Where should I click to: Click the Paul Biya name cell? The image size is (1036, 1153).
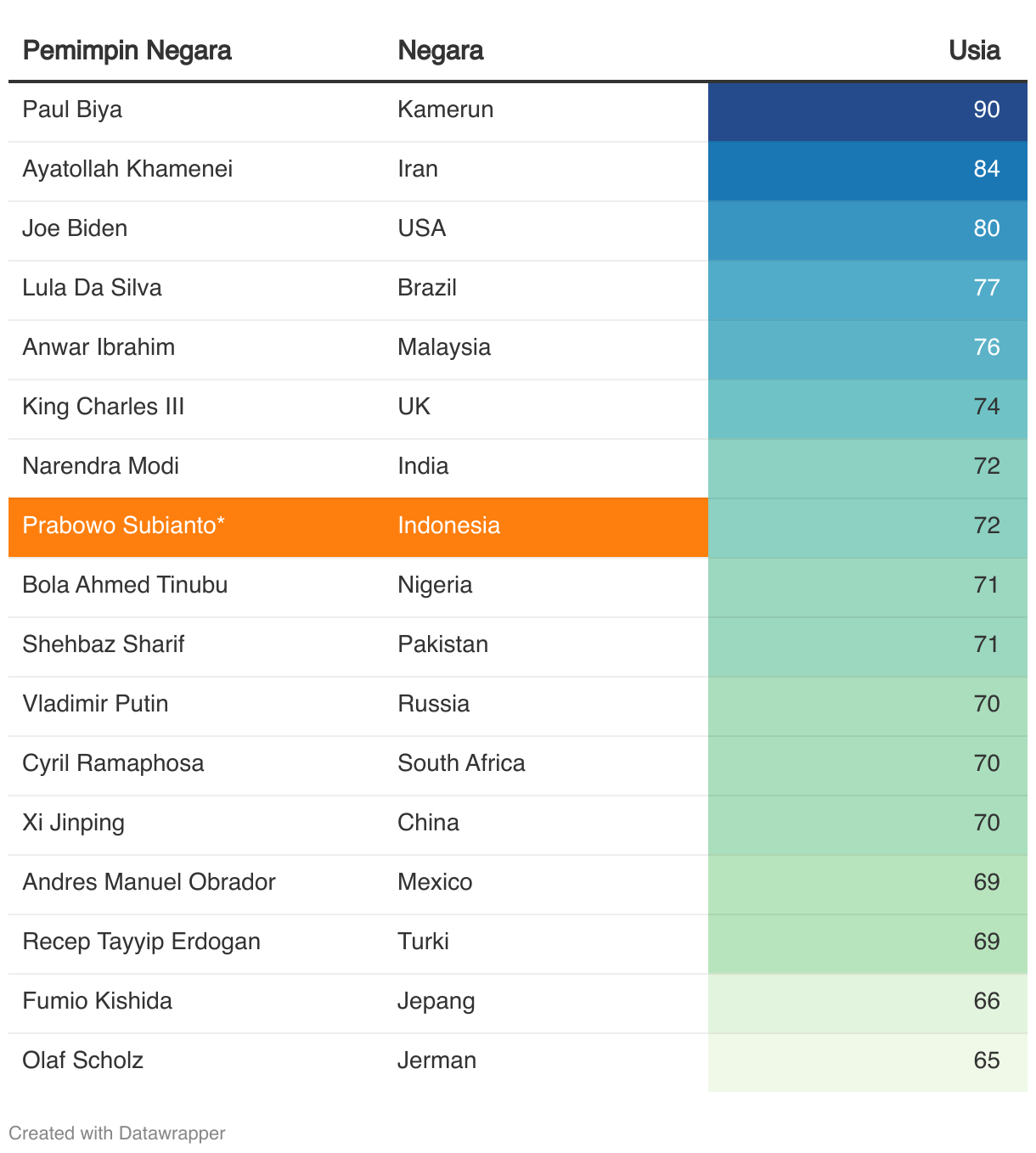(x=72, y=110)
